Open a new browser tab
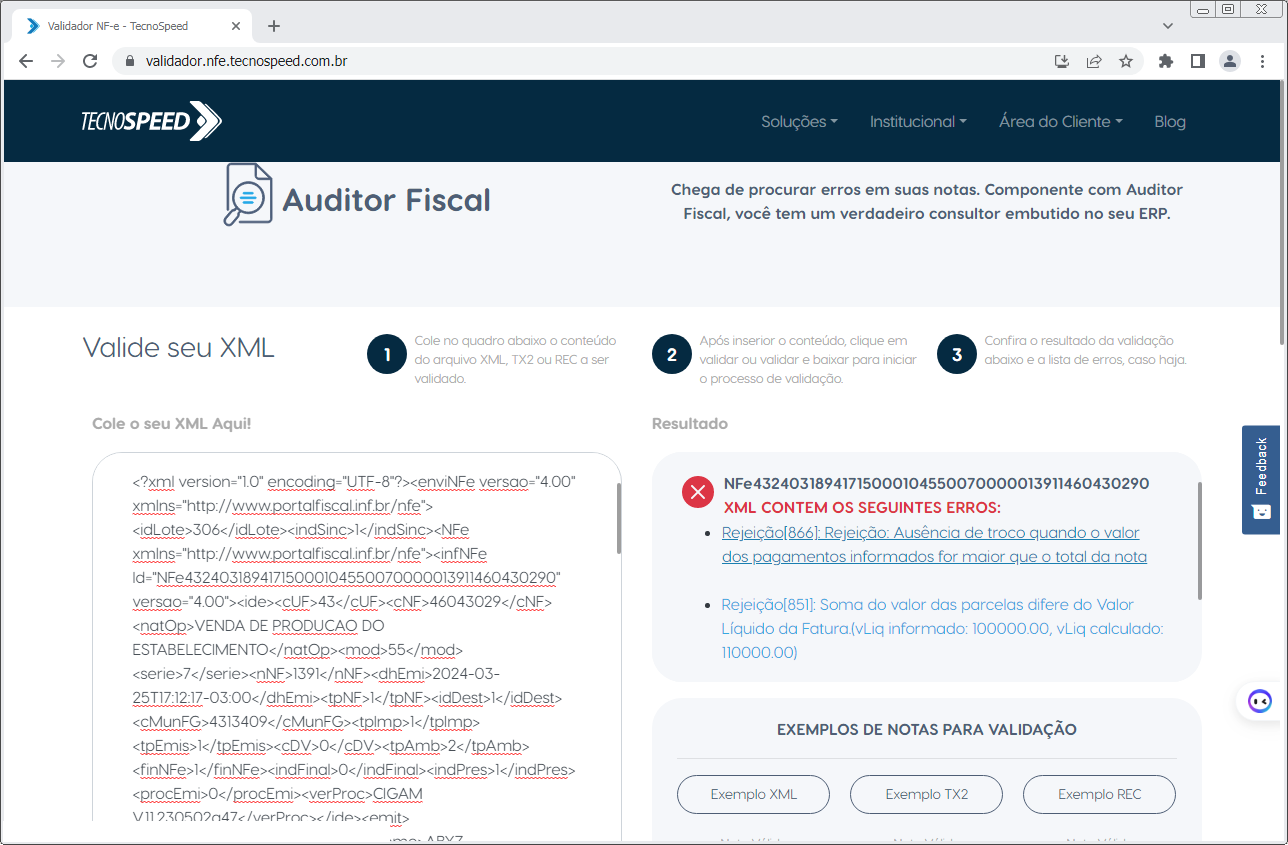1288x845 pixels. (x=274, y=26)
